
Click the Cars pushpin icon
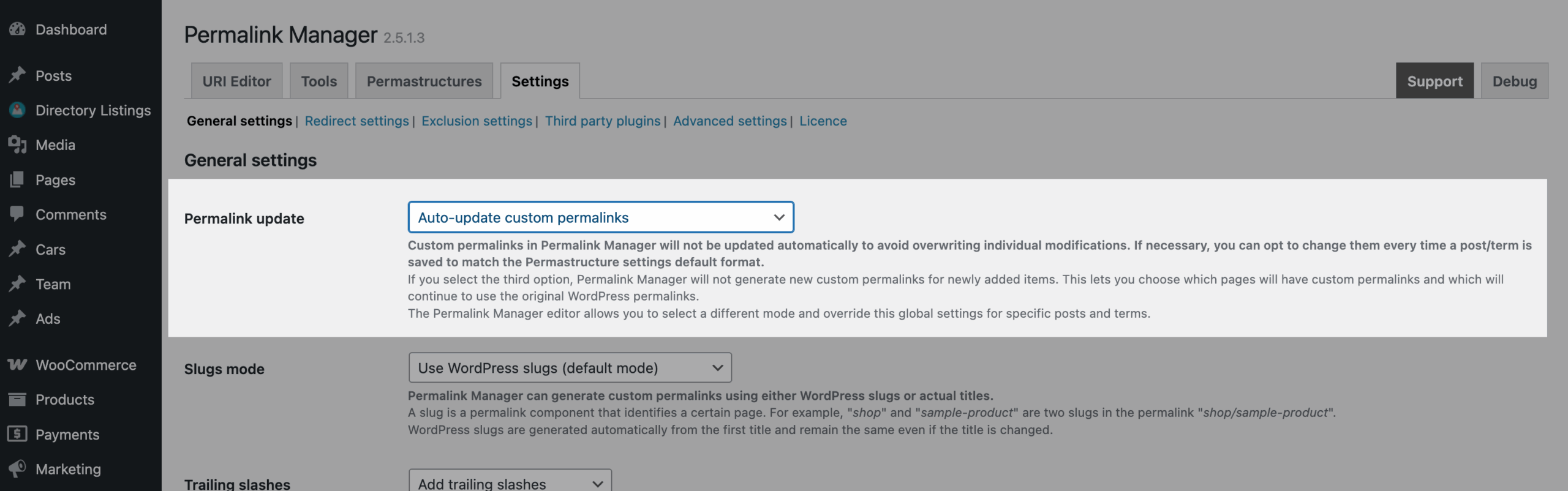pyautogui.click(x=17, y=249)
